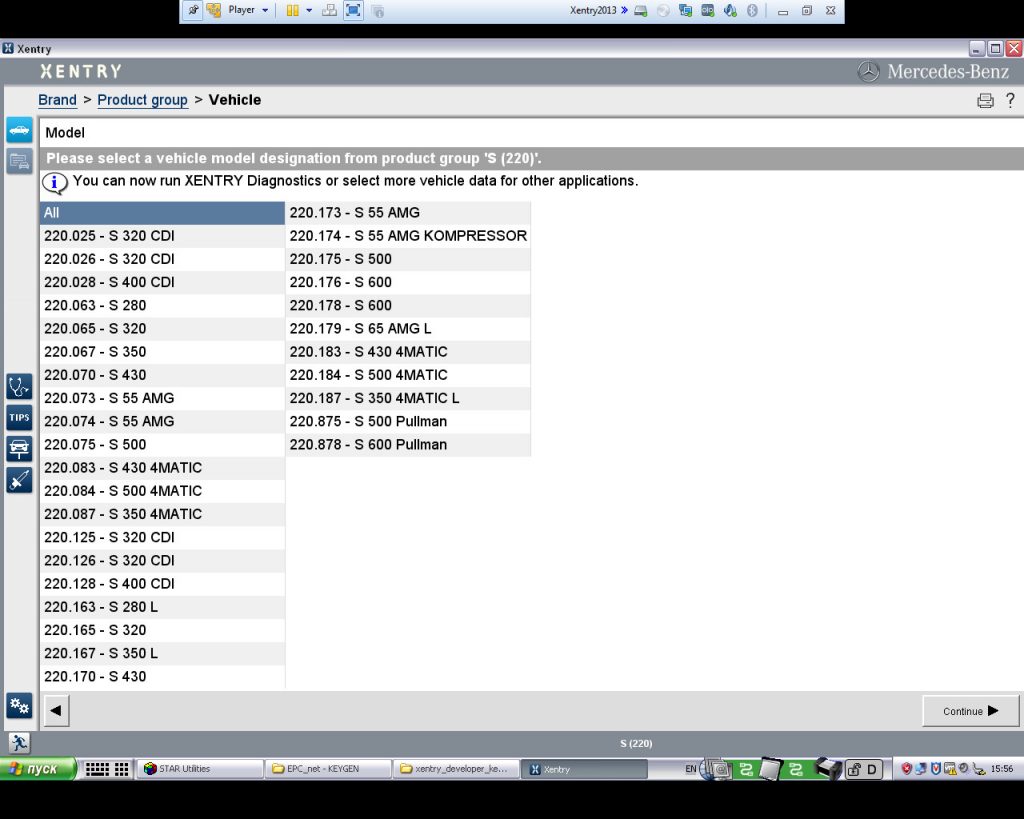Select model 220.065 - S 320
Image resolution: width=1024 pixels, height=819 pixels.
(163, 329)
